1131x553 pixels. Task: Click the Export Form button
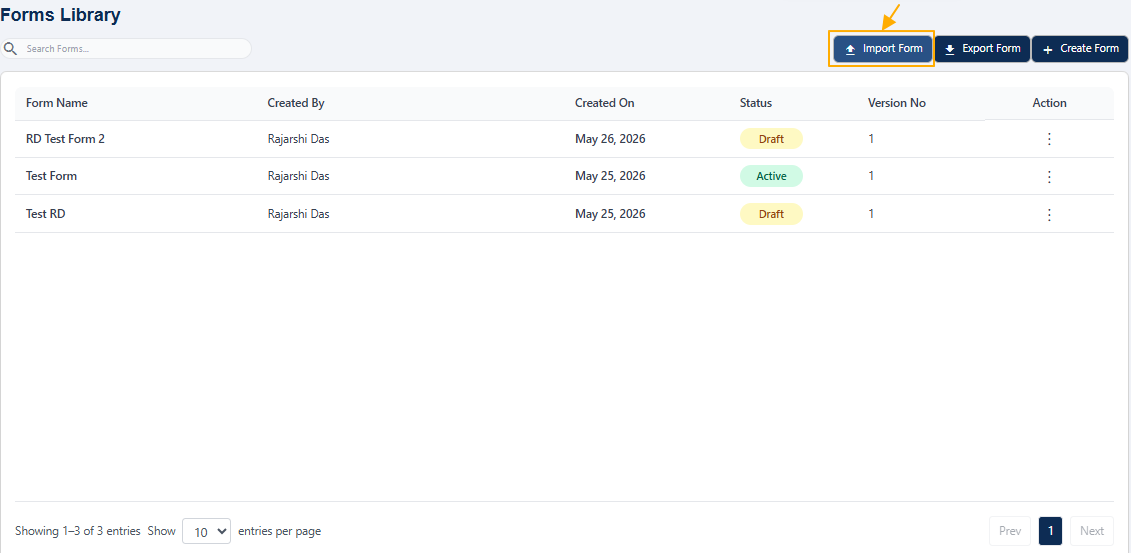coord(982,49)
